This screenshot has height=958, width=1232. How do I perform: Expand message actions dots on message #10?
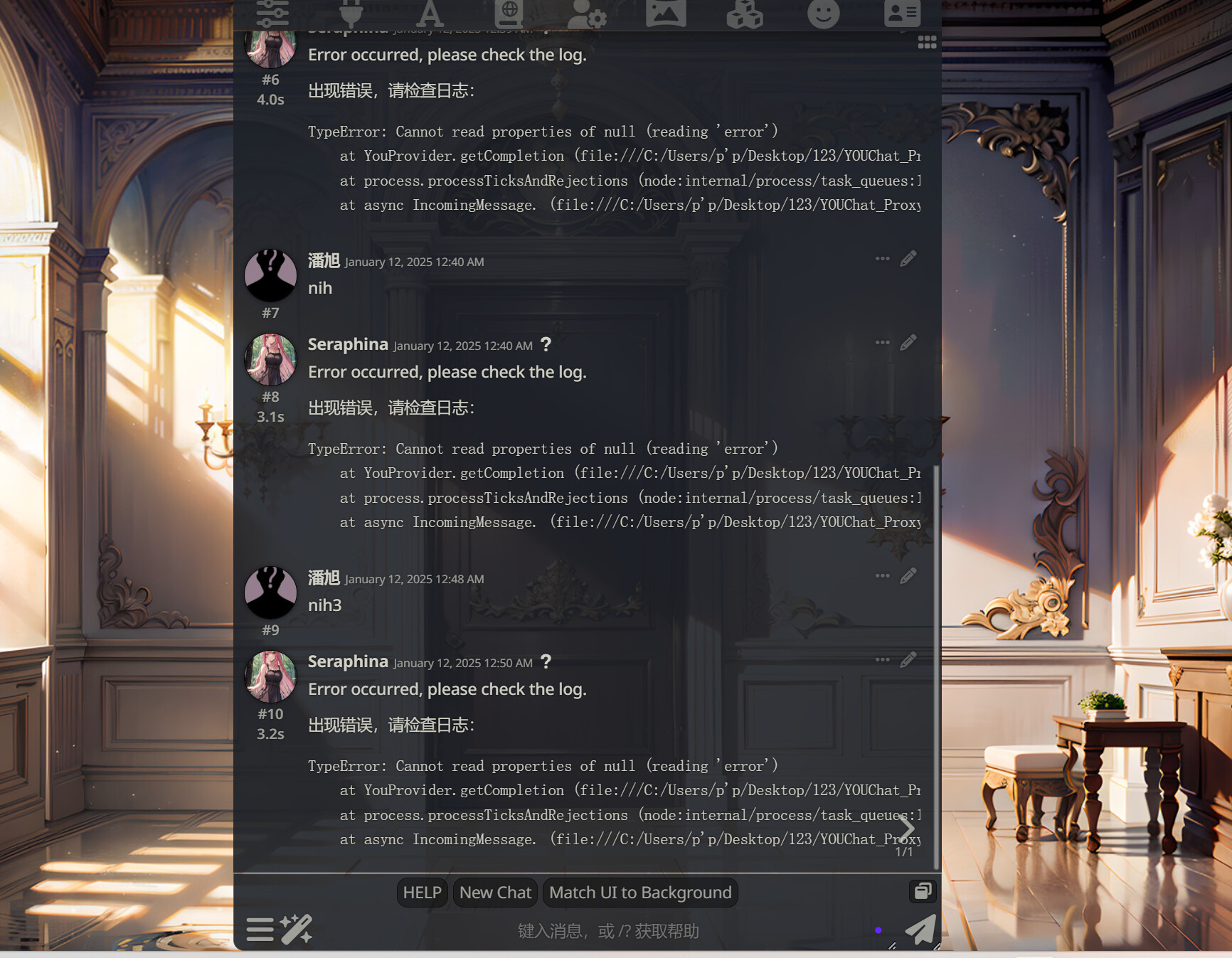click(x=882, y=660)
